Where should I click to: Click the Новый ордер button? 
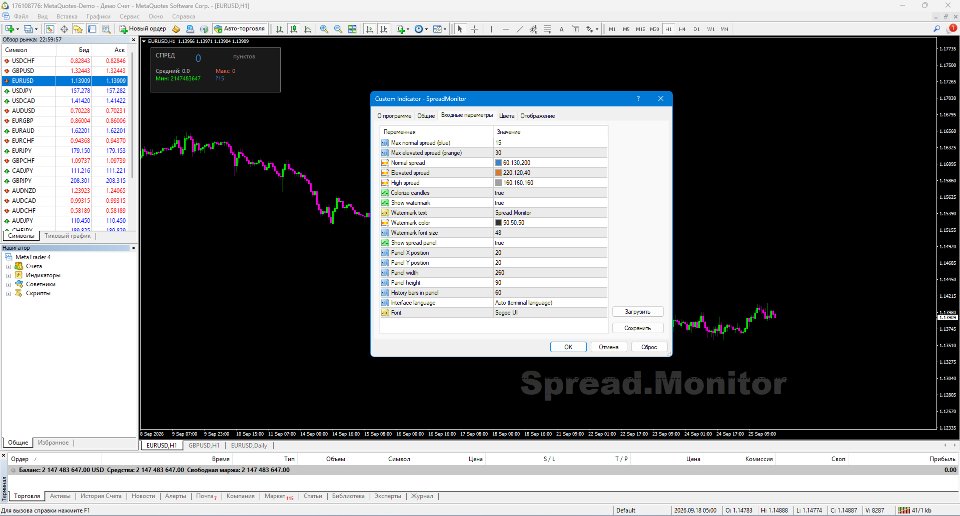(142, 29)
